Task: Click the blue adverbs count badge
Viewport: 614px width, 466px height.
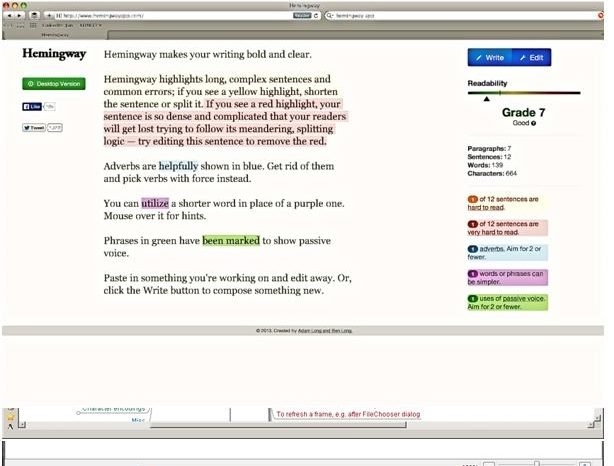Action: point(473,249)
